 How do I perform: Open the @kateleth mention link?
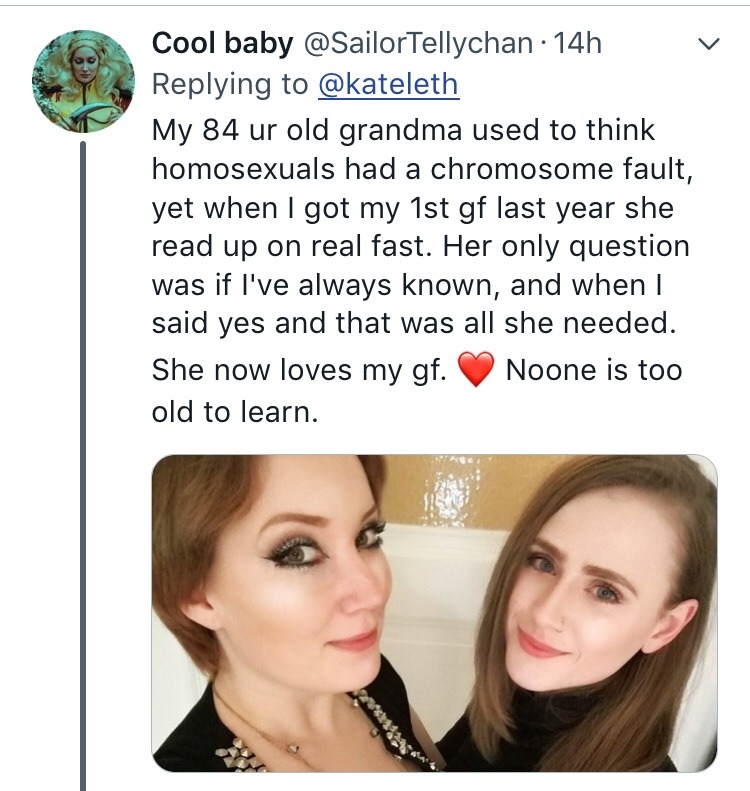388,85
